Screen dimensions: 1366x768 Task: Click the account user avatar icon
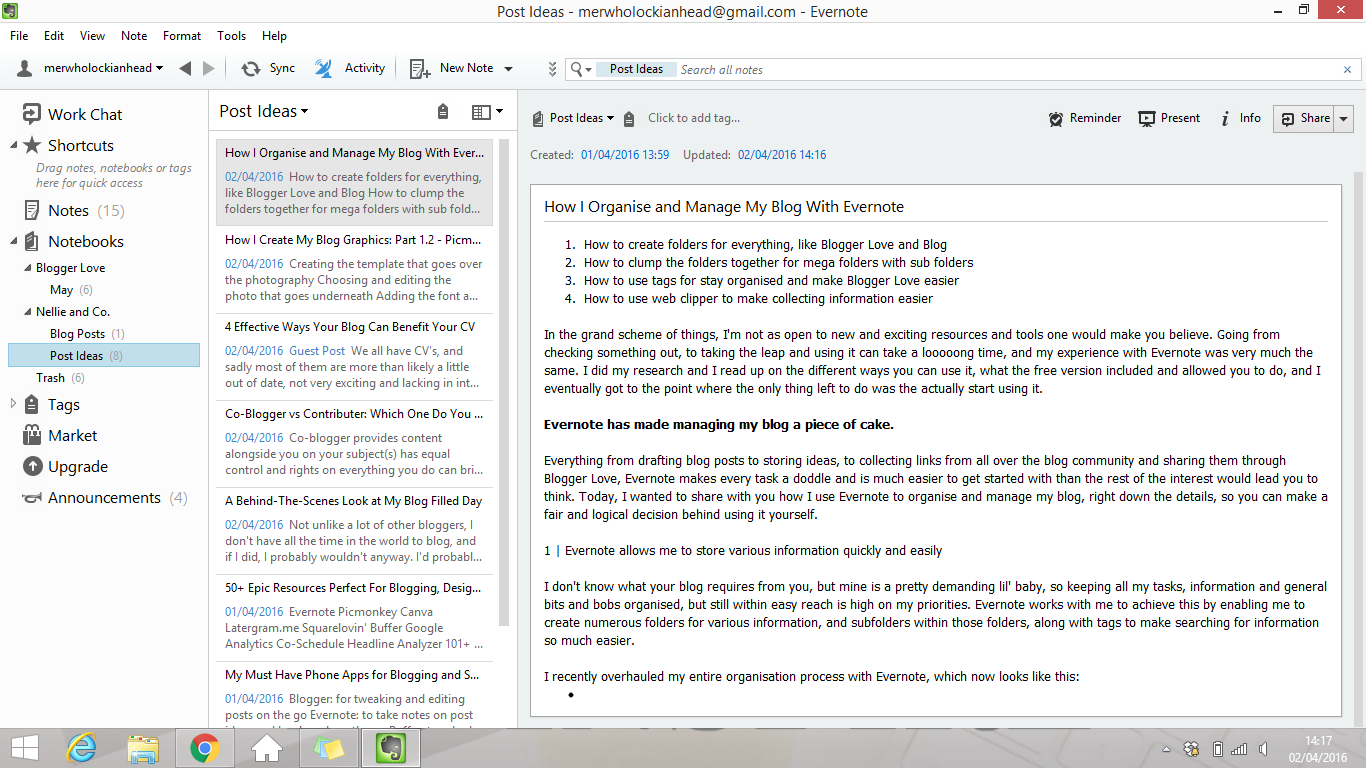click(26, 68)
